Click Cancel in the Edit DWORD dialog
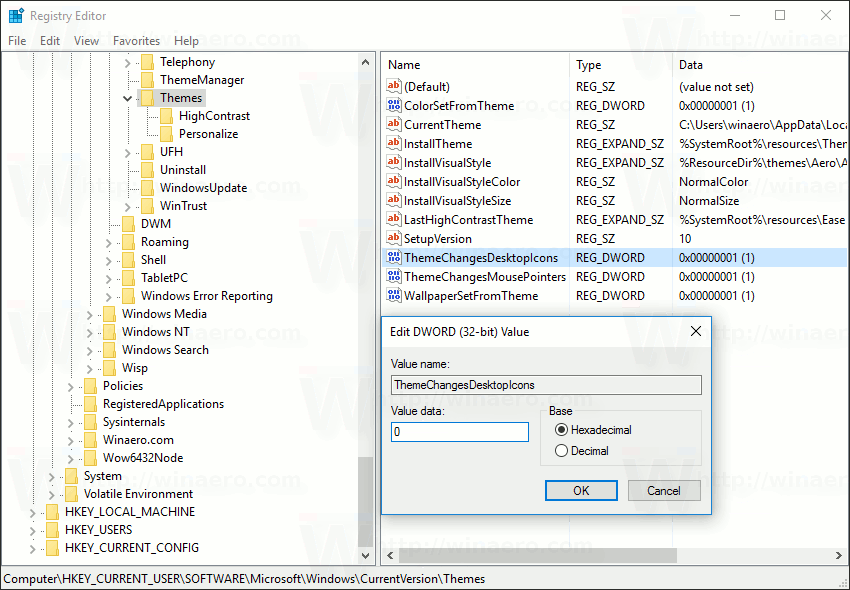The image size is (850, 590). [x=664, y=490]
